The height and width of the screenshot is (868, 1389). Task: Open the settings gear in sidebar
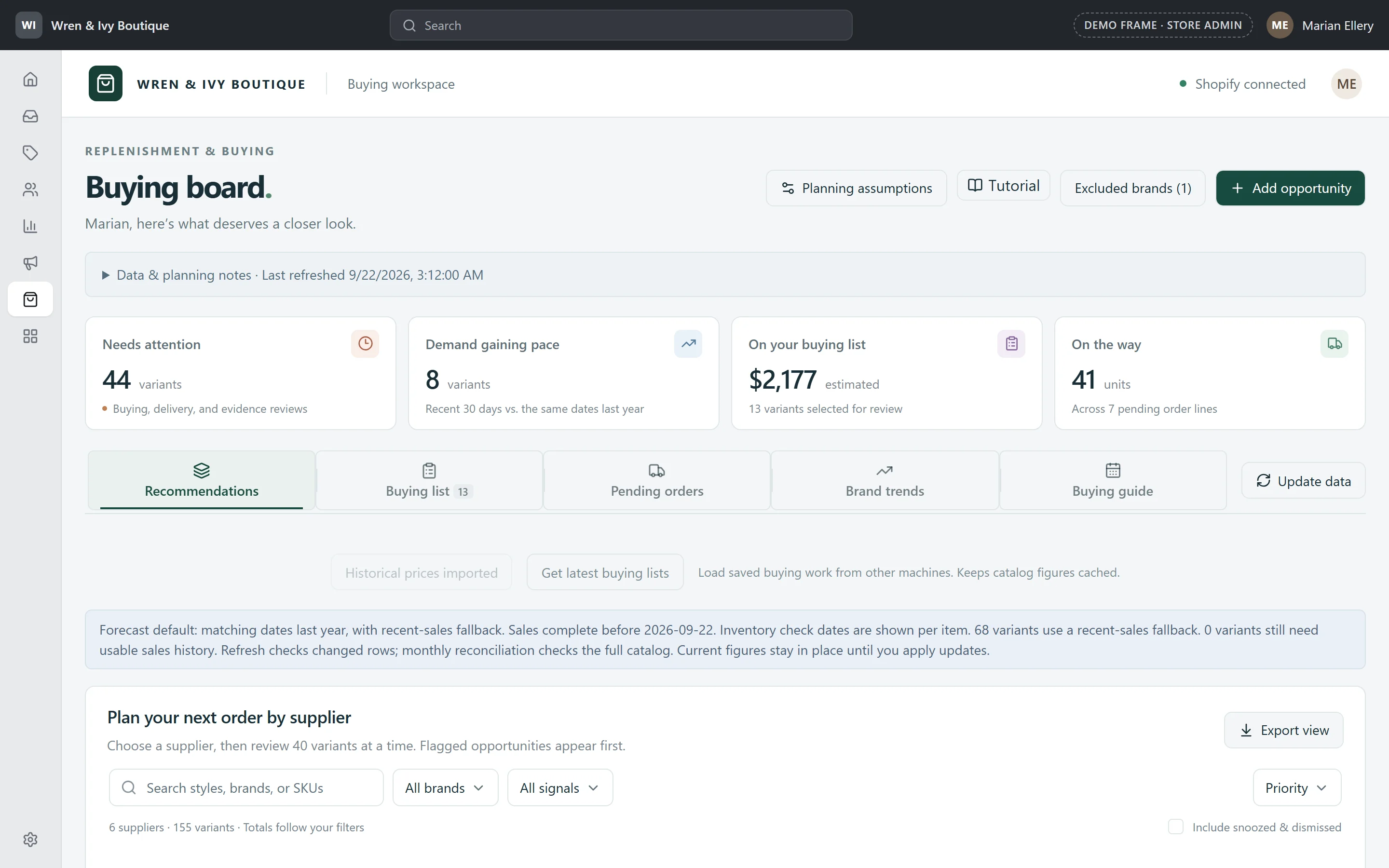pyautogui.click(x=30, y=839)
